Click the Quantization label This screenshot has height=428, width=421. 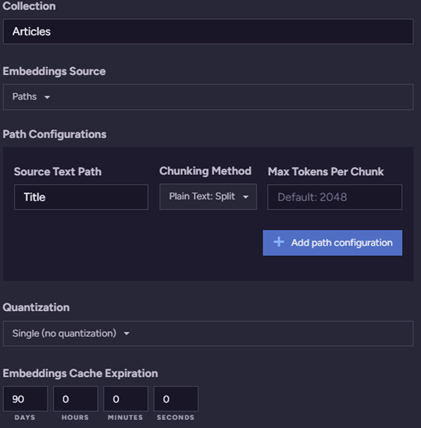point(36,307)
